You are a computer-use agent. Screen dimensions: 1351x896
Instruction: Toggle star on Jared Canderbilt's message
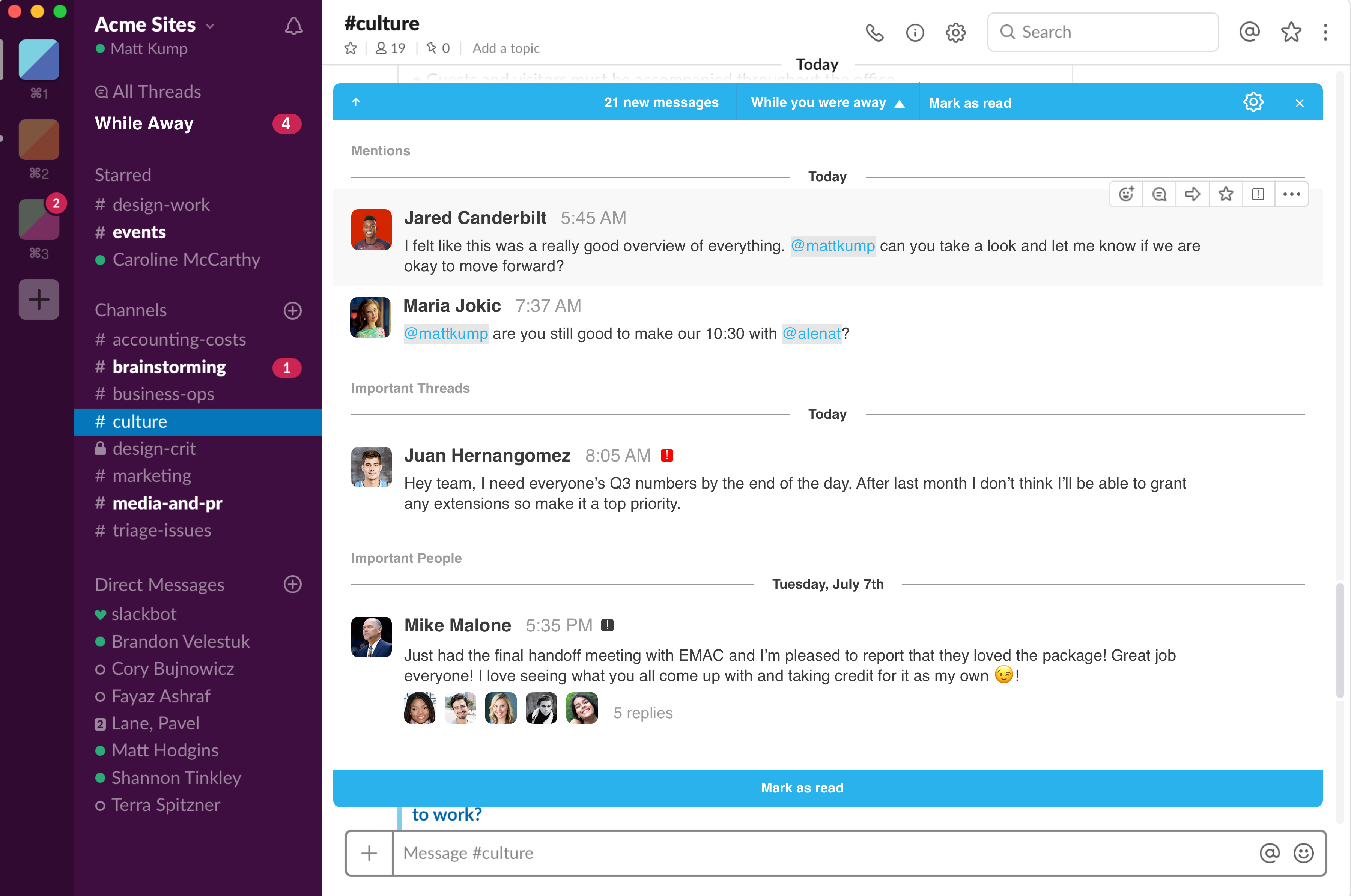point(1225,194)
